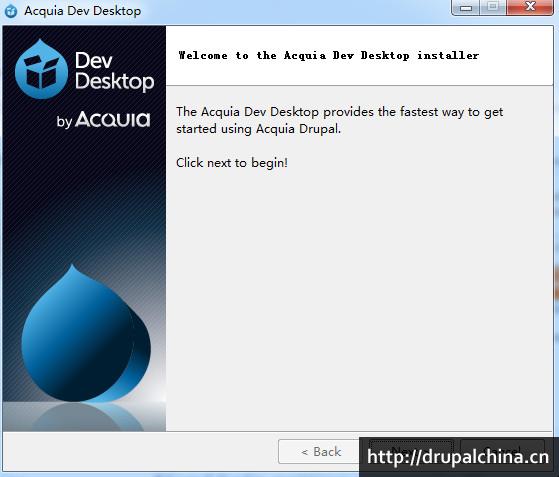Image resolution: width=559 pixels, height=477 pixels.
Task: Click the drupalchina.cn watermark URL
Action: click(x=458, y=457)
